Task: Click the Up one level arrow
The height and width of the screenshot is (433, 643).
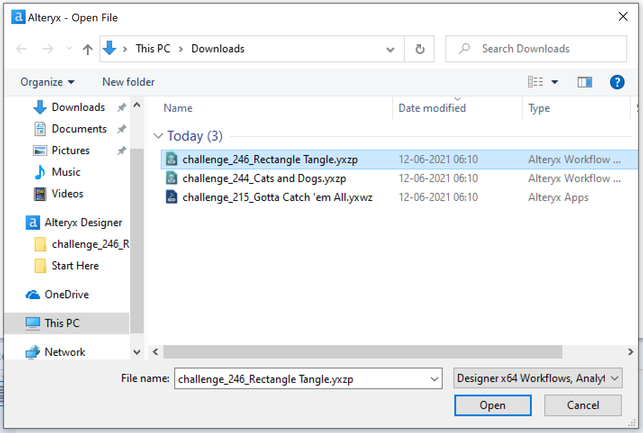Action: coord(88,49)
